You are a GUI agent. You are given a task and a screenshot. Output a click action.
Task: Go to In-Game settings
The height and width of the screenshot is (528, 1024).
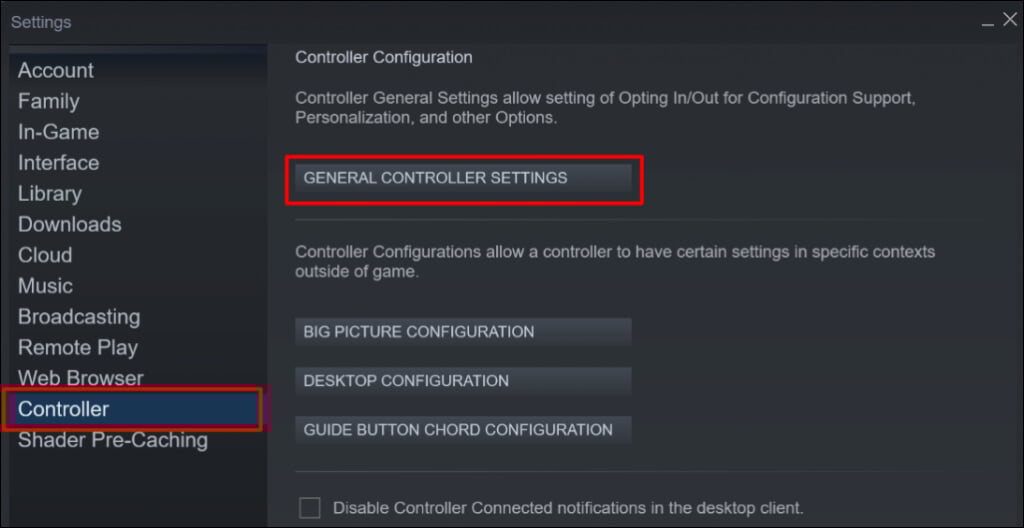point(58,132)
